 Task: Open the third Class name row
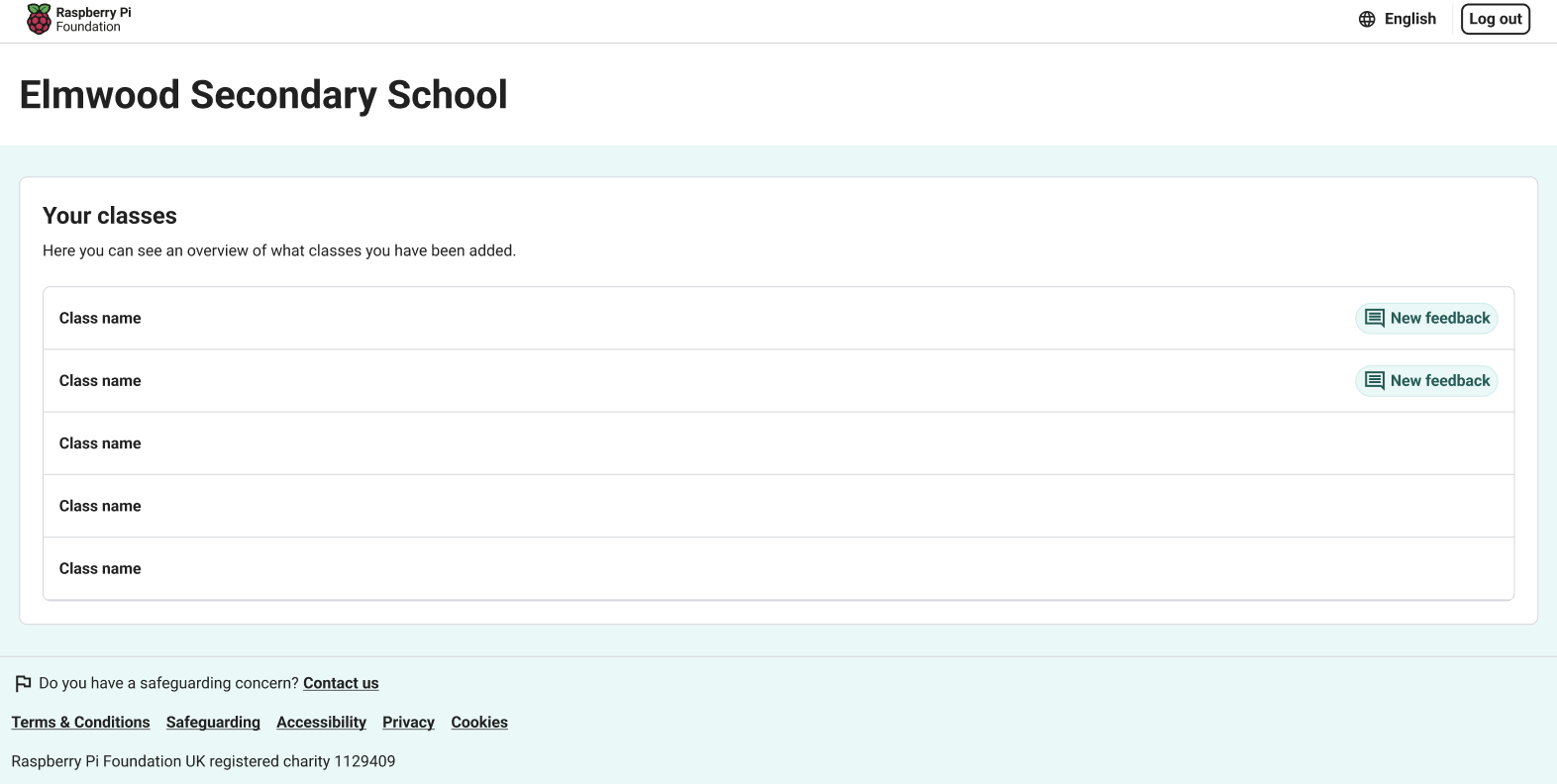click(100, 443)
